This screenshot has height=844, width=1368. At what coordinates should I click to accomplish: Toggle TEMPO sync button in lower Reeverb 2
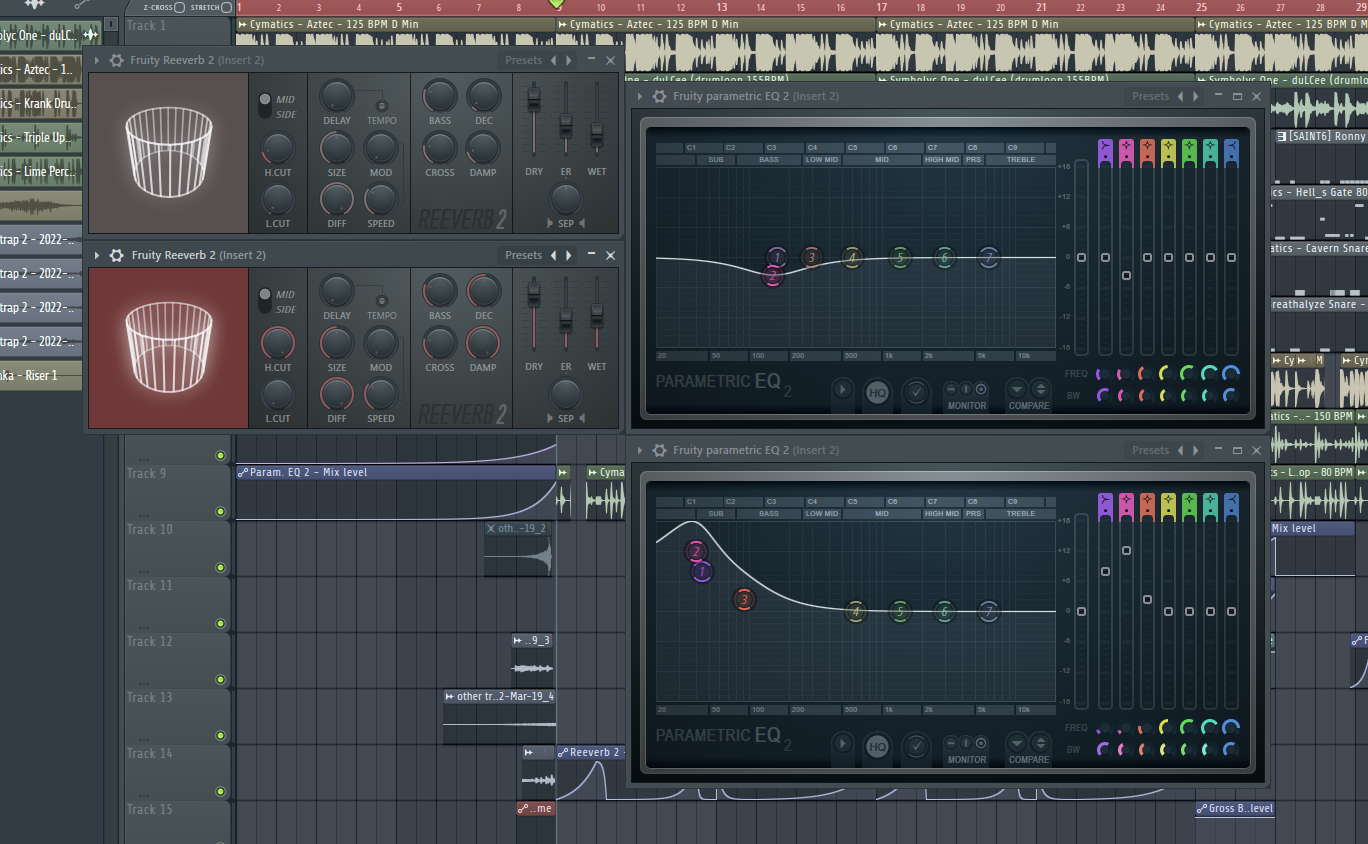coord(380,301)
